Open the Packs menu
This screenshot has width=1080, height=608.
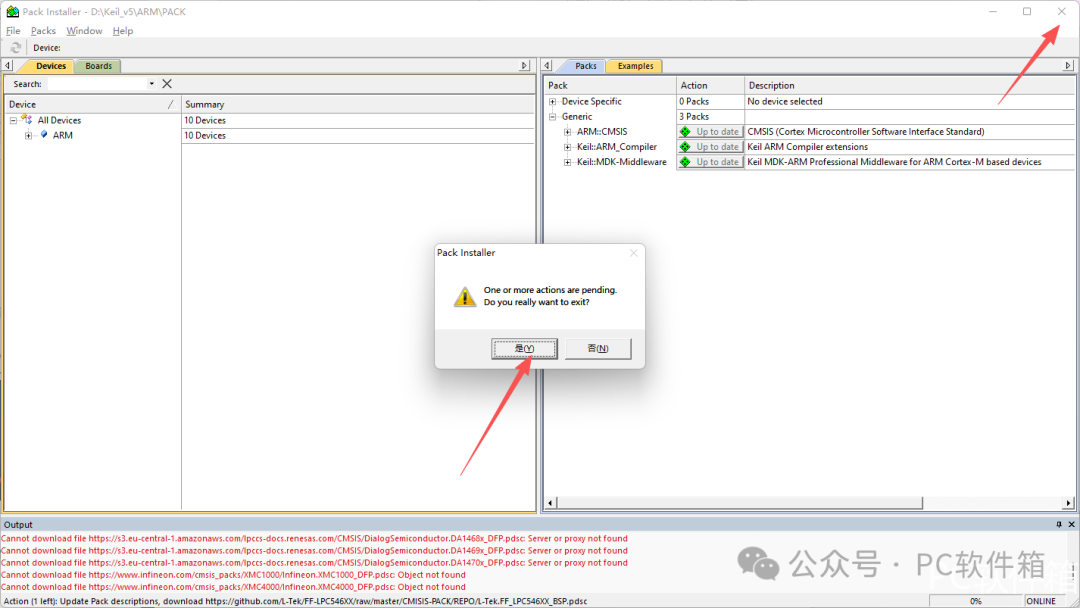(43, 31)
